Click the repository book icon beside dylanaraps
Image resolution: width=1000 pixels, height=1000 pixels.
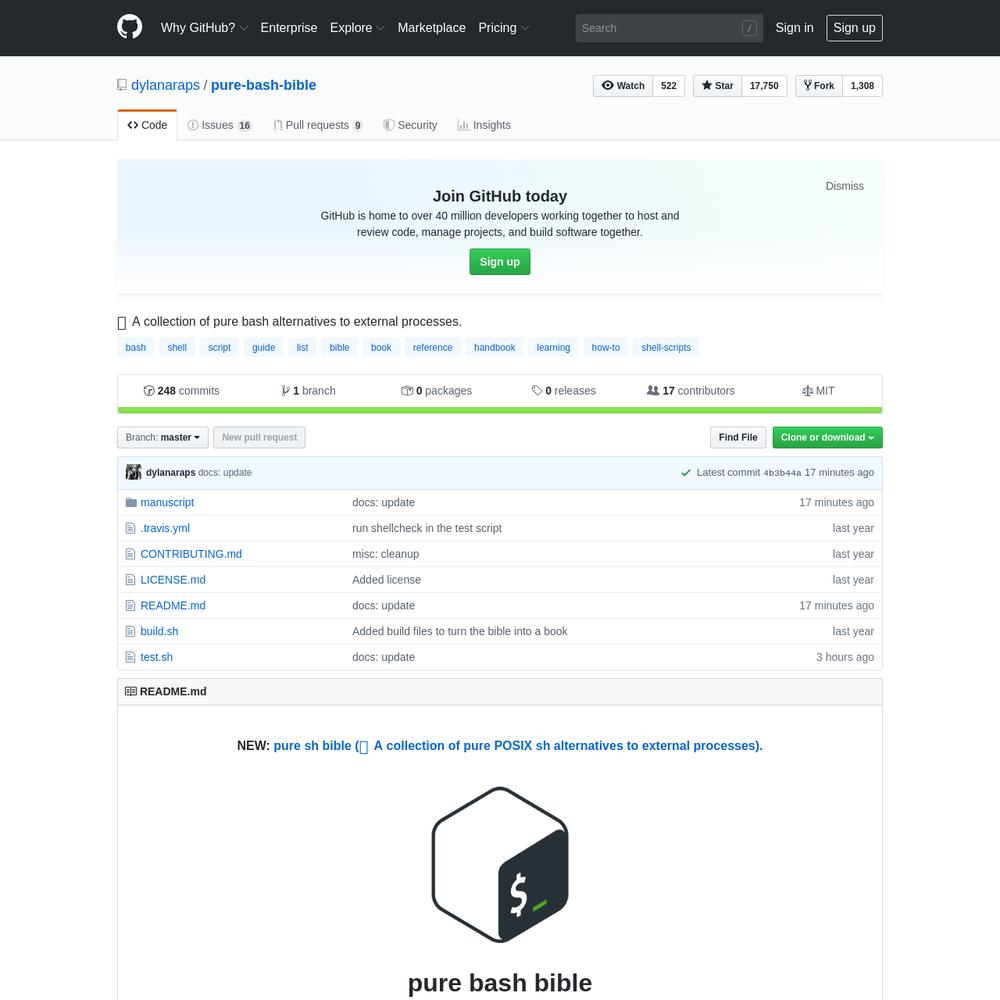(122, 85)
